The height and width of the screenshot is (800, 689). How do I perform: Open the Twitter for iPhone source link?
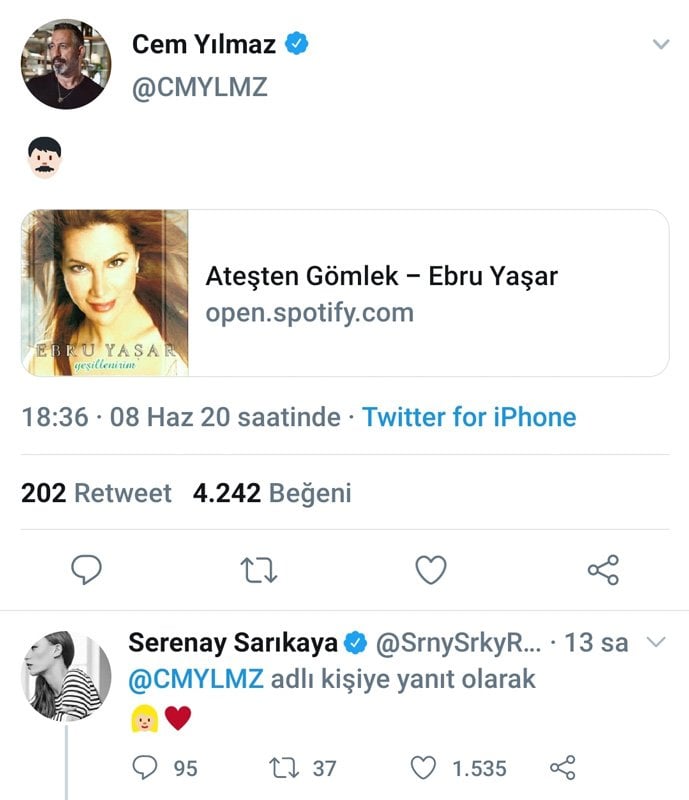tap(469, 416)
